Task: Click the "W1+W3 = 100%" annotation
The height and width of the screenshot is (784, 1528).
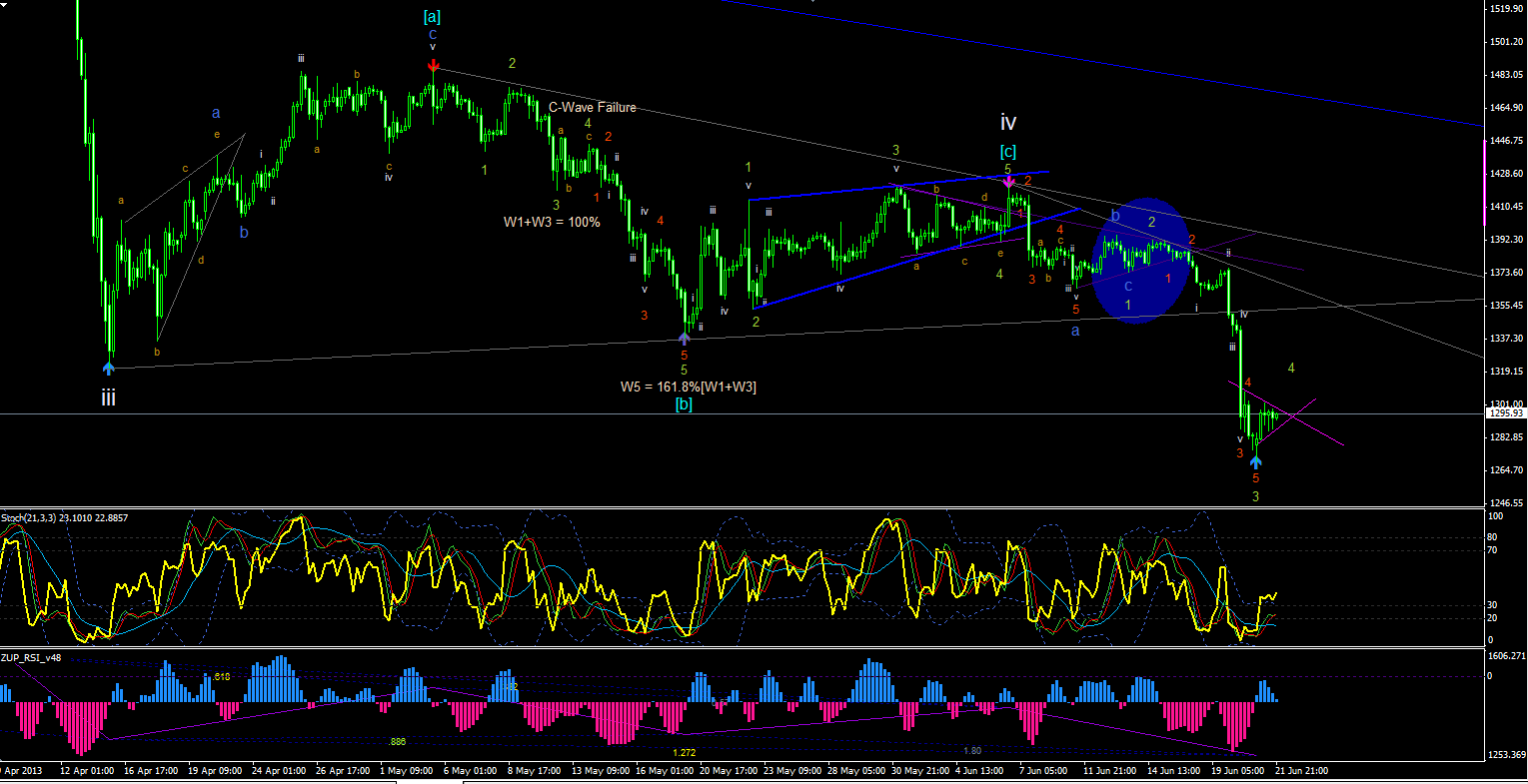Action: coord(552,222)
